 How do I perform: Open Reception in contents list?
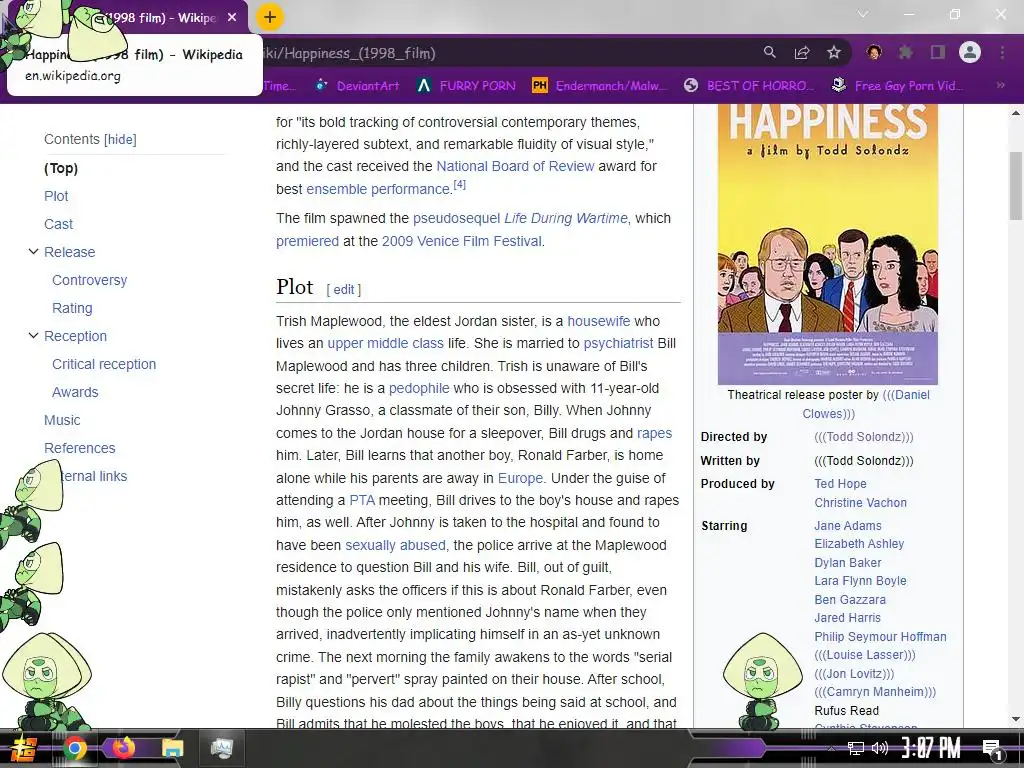click(x=75, y=336)
